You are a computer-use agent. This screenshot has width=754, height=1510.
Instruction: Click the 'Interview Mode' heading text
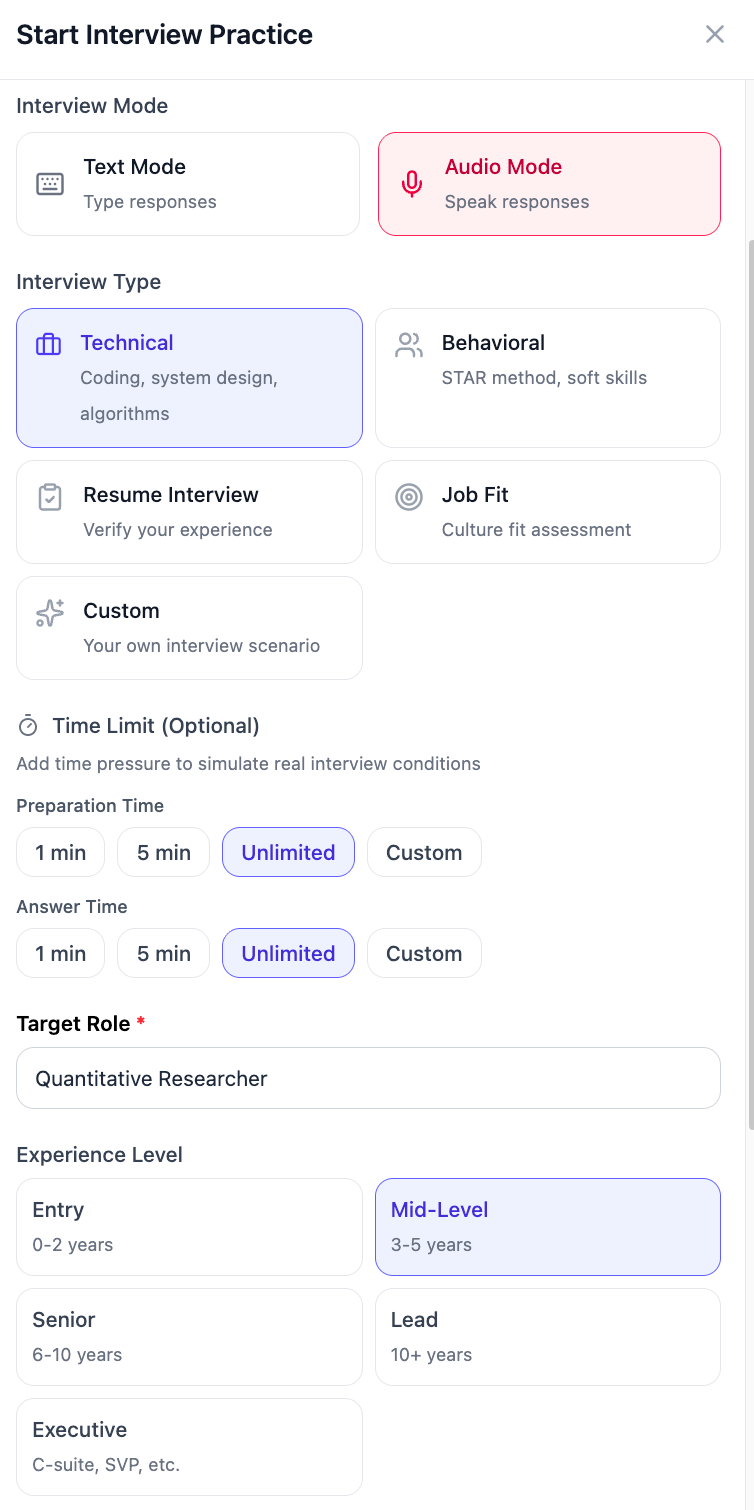tap(92, 106)
